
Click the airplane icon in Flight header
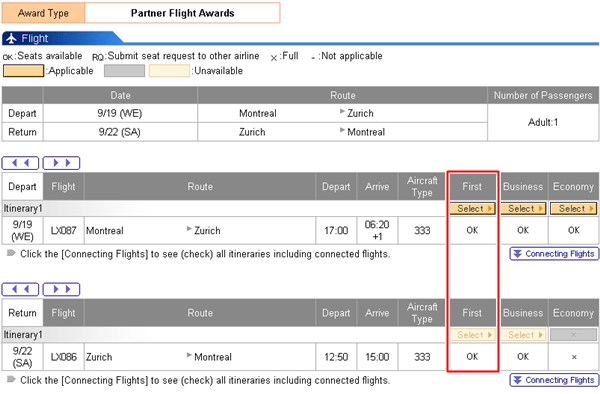11,38
